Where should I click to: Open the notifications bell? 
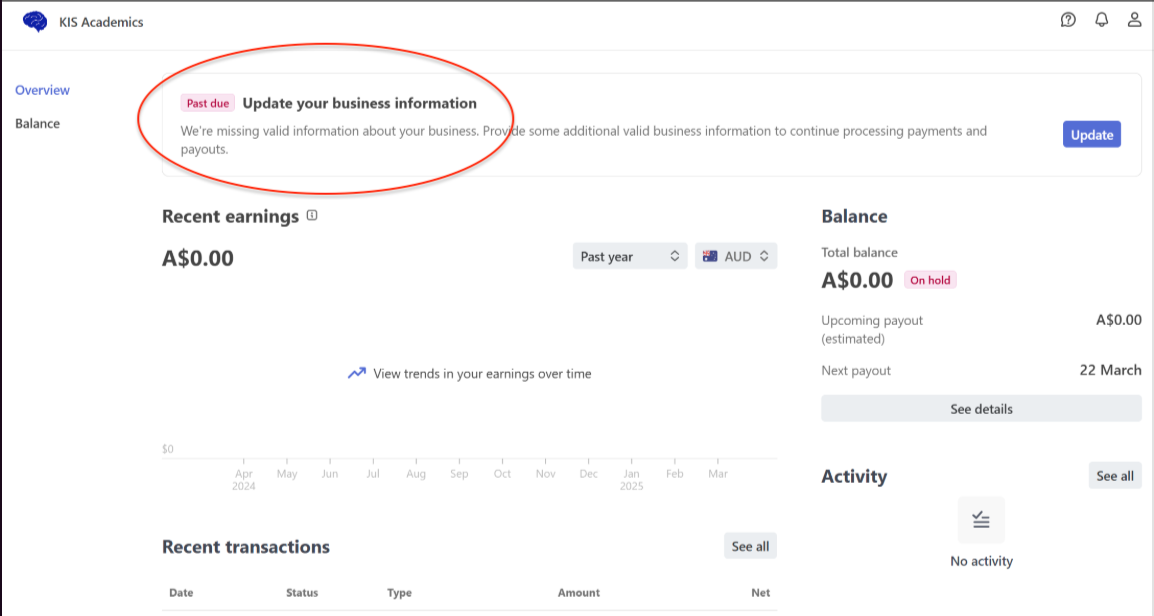pos(1102,20)
